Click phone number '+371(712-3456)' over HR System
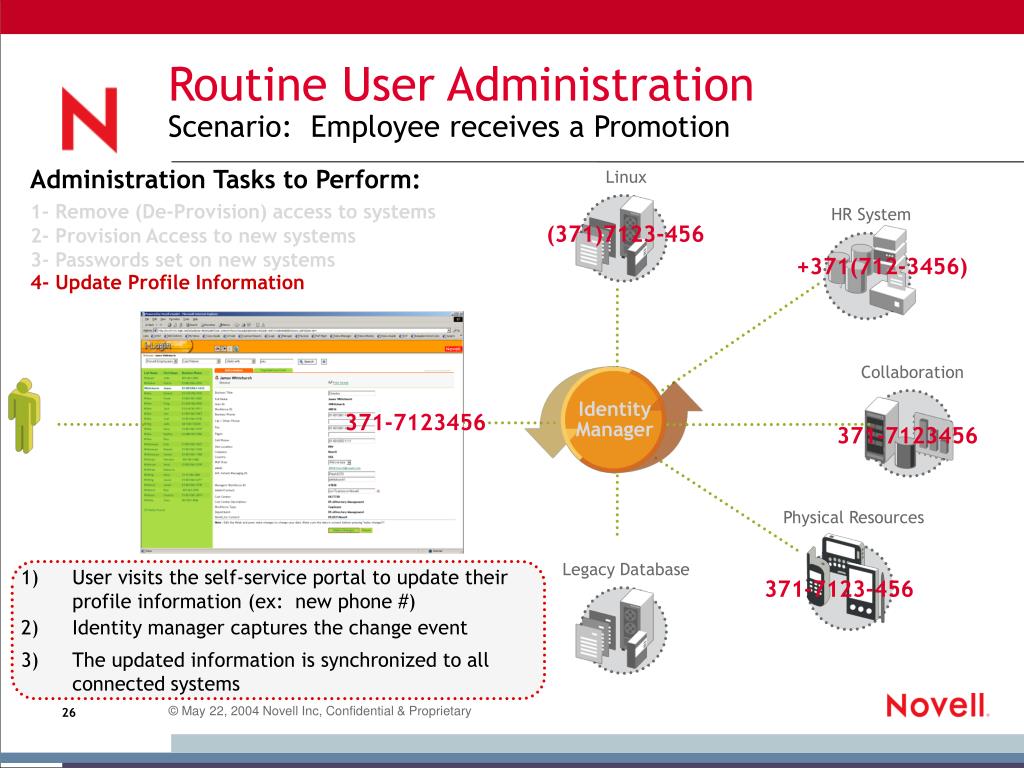Viewport: 1024px width, 768px height. (x=882, y=266)
